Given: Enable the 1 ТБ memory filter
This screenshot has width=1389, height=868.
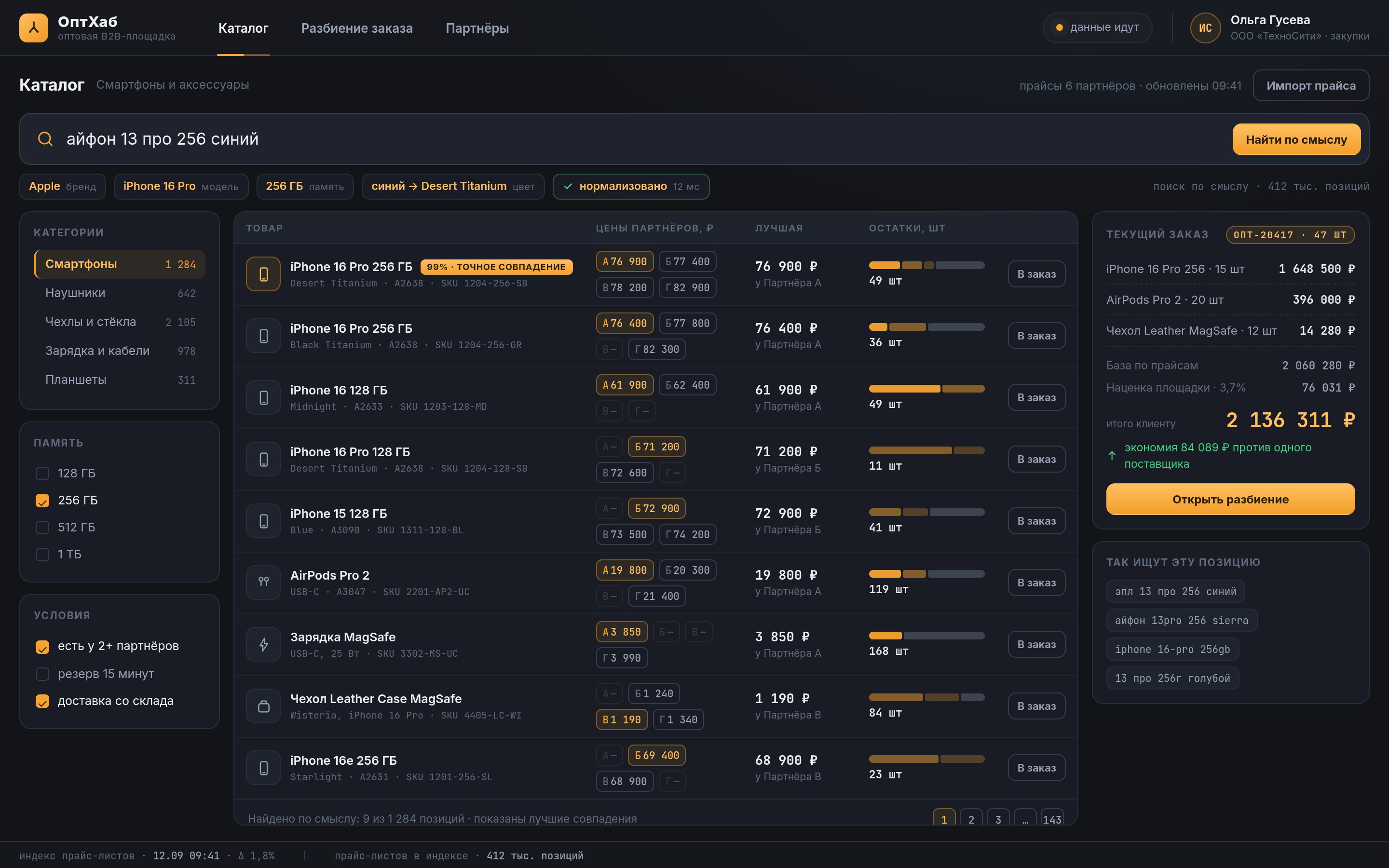Looking at the screenshot, I should click(42, 555).
